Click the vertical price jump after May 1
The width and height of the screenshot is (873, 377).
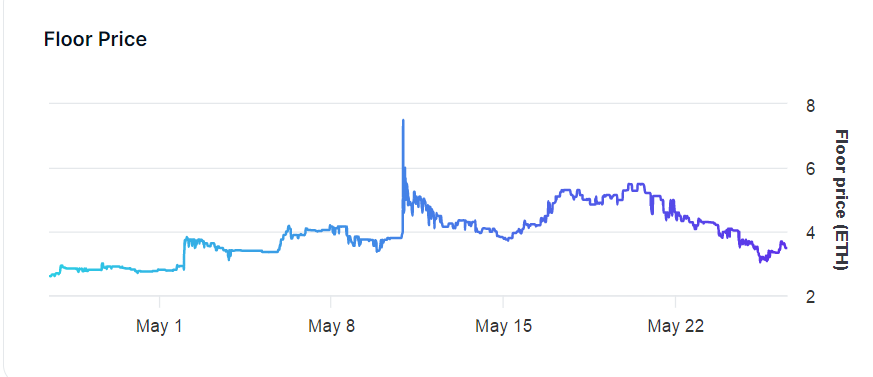coord(184,253)
